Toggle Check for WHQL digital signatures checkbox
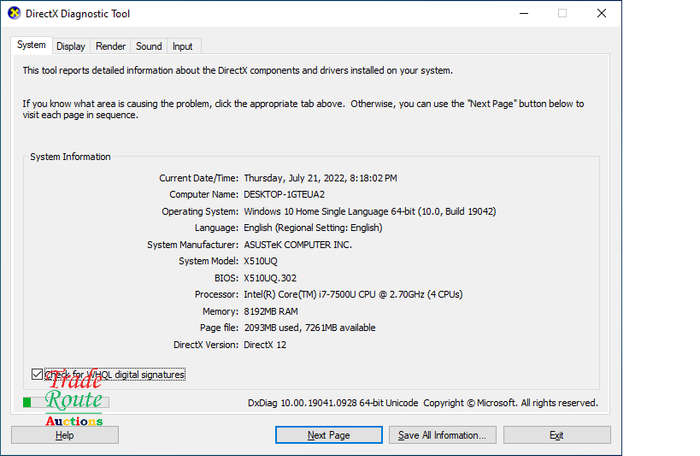Viewport: 700px width, 456px height. click(37, 374)
